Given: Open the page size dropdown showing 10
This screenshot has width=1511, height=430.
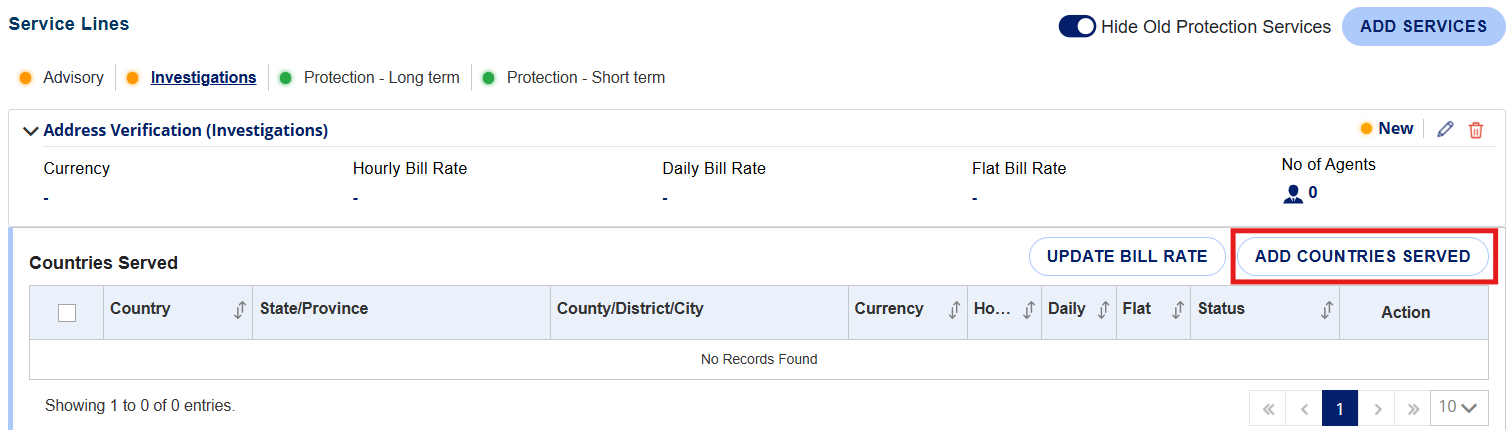Looking at the screenshot, I should pos(1457,408).
